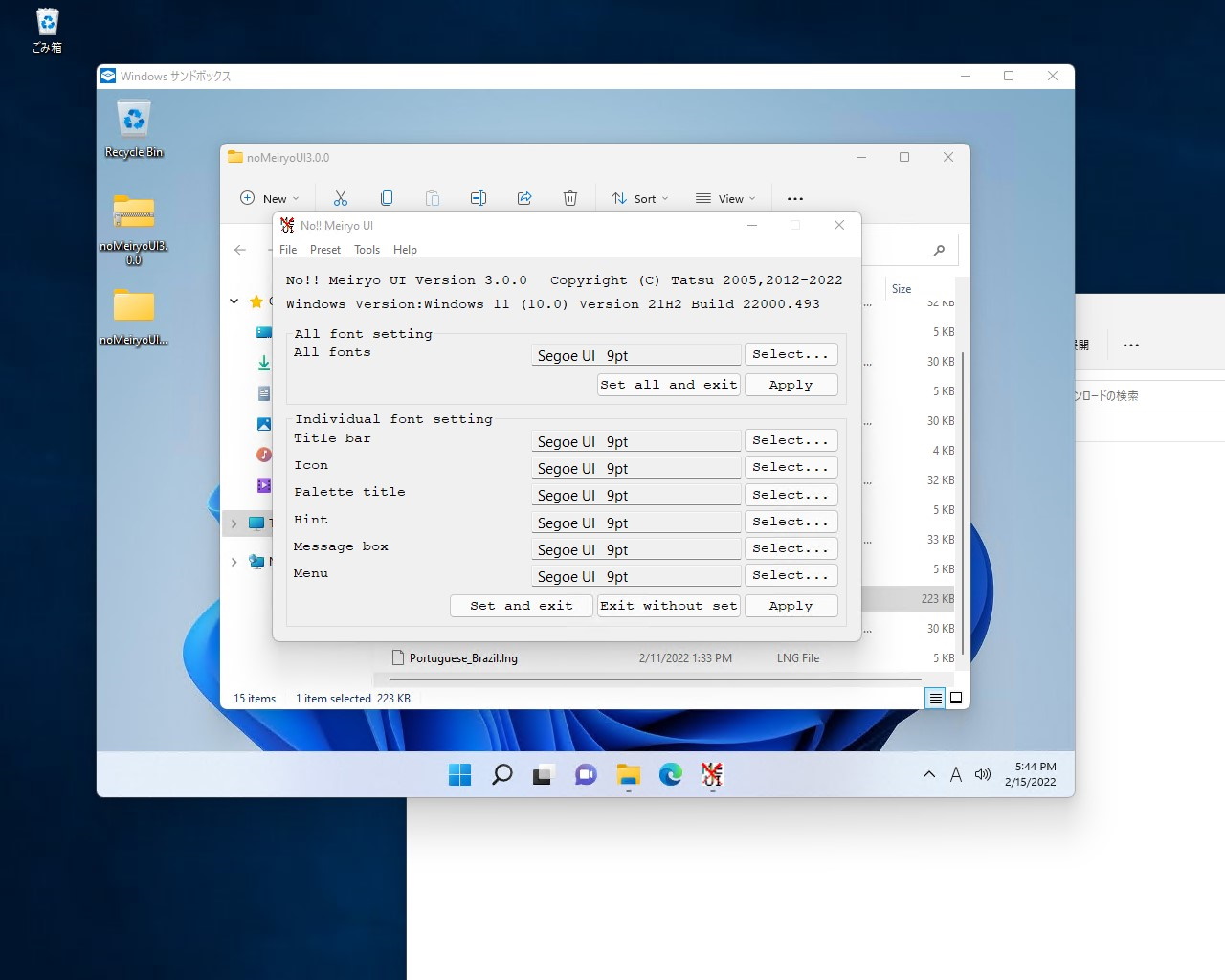Click the Set and exit button
The height and width of the screenshot is (980, 1225).
coord(521,606)
